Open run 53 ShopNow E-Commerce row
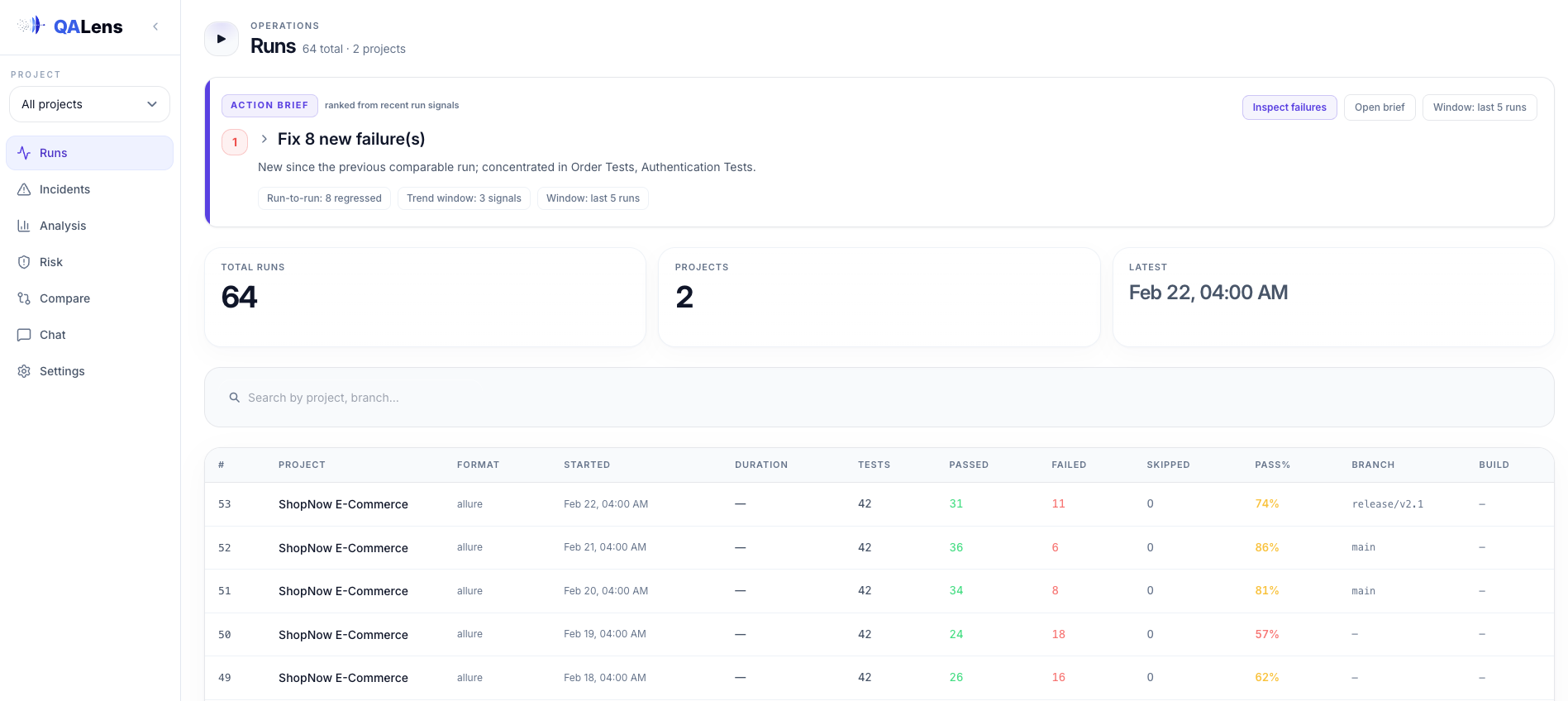The image size is (1568, 701). pos(879,504)
